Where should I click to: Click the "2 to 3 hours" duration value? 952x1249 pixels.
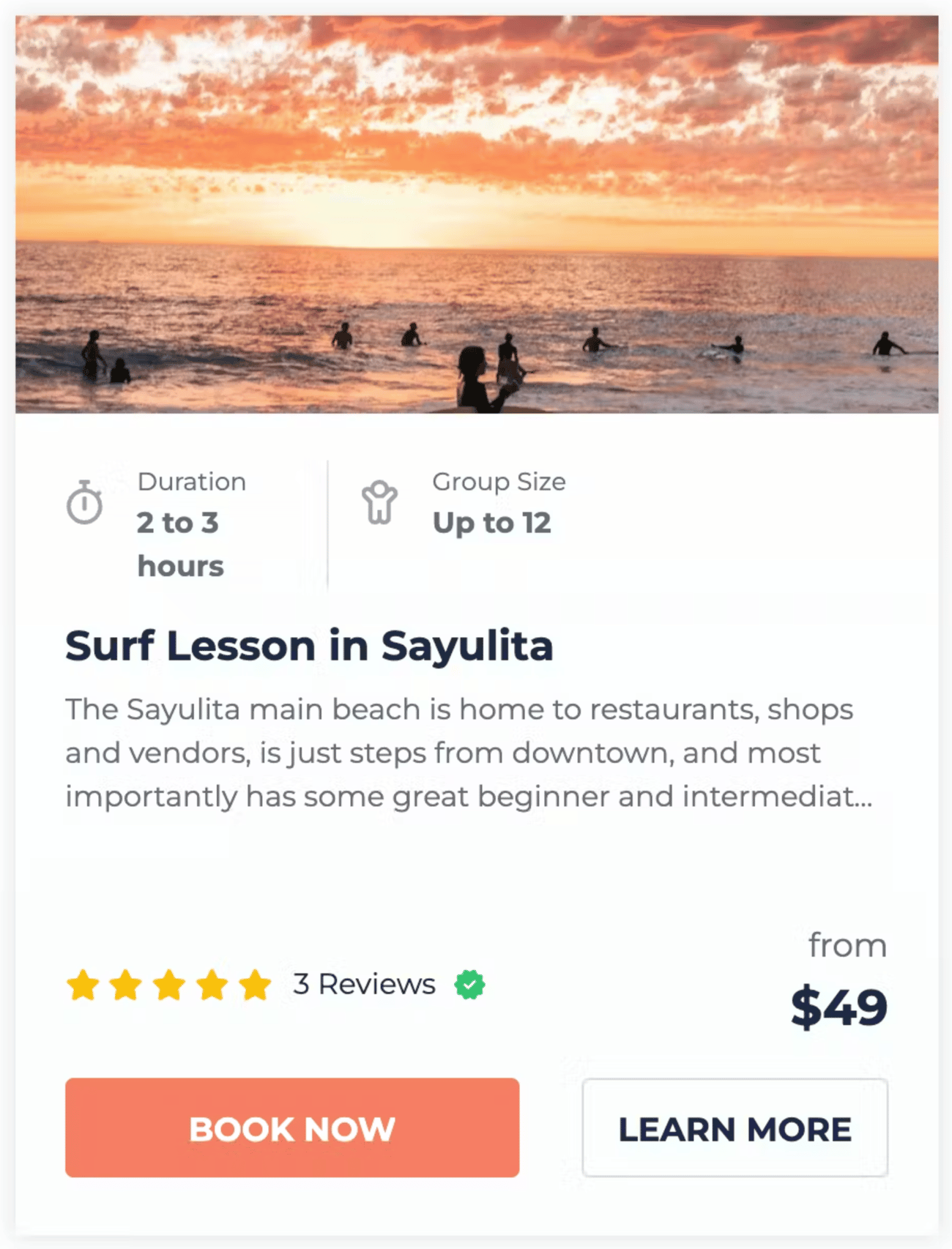click(180, 544)
